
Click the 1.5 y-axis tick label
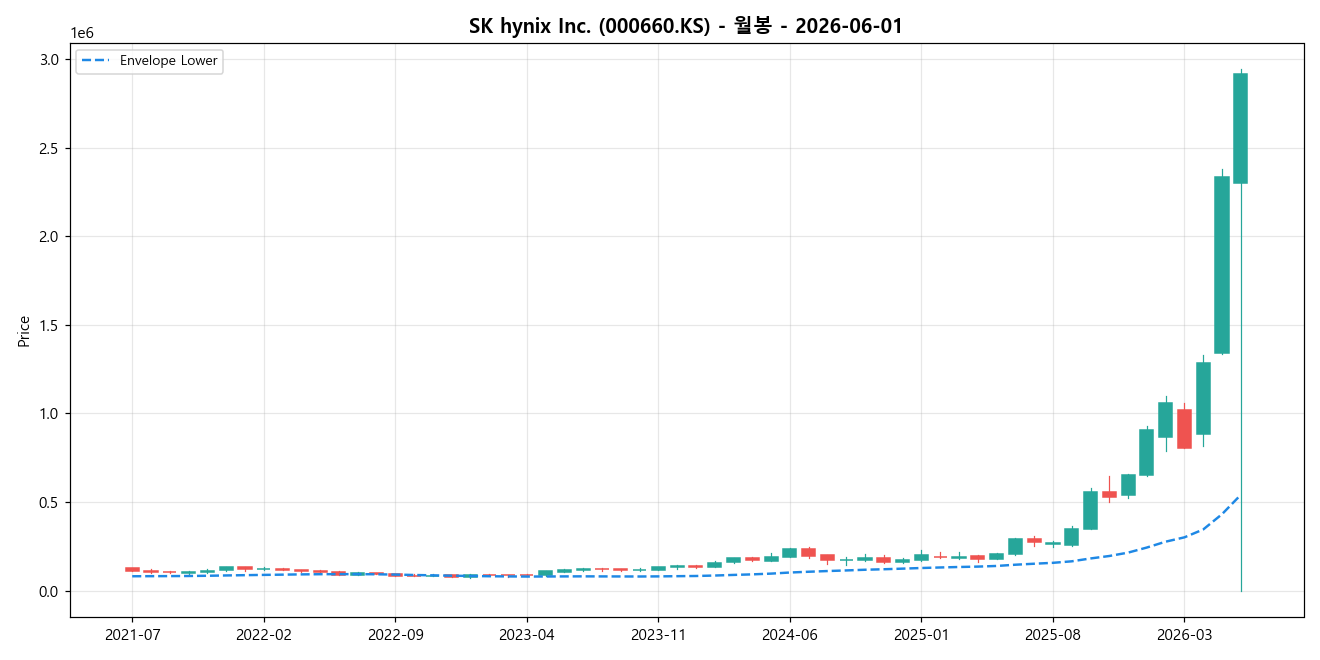point(51,325)
